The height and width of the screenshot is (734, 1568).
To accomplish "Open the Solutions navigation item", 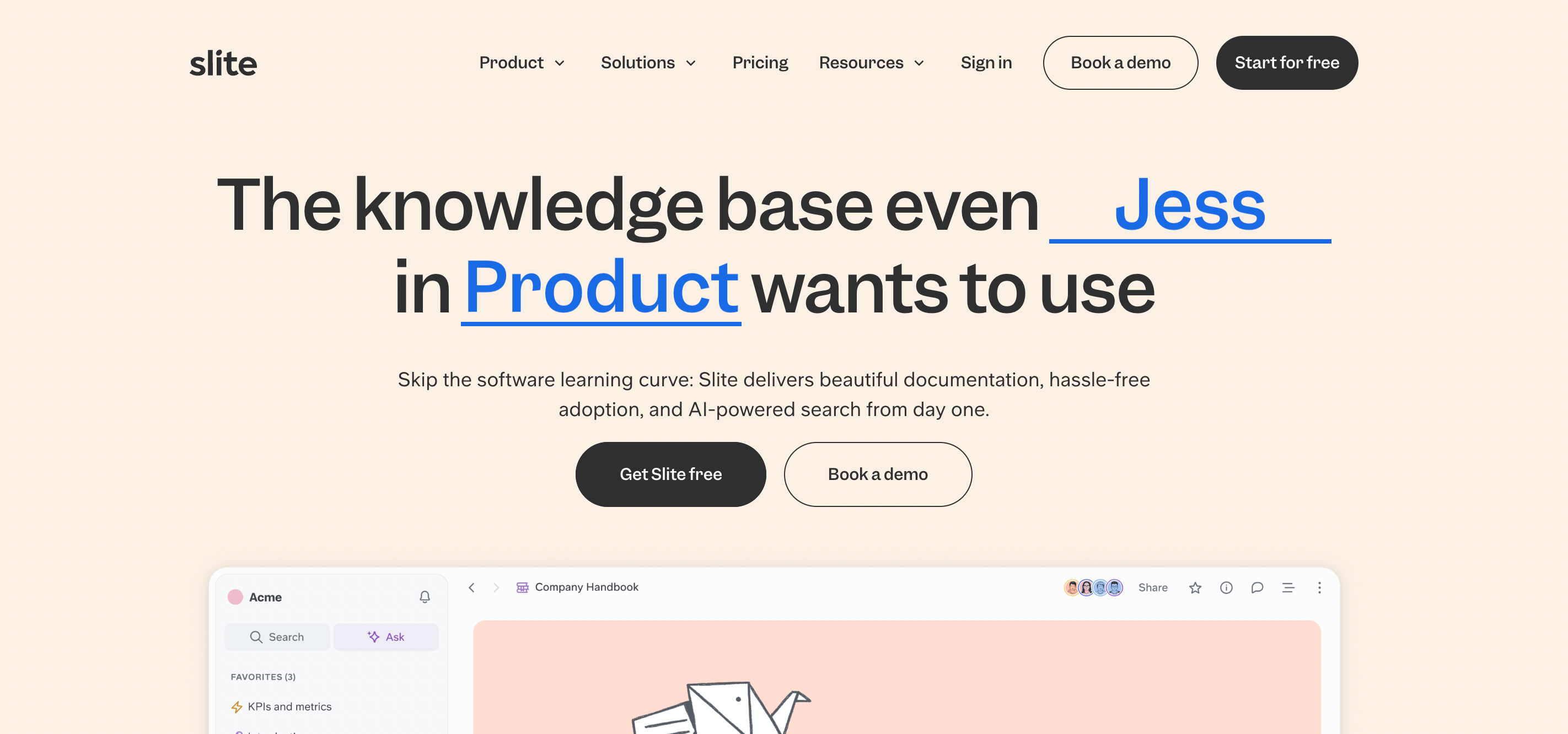I will pyautogui.click(x=637, y=62).
